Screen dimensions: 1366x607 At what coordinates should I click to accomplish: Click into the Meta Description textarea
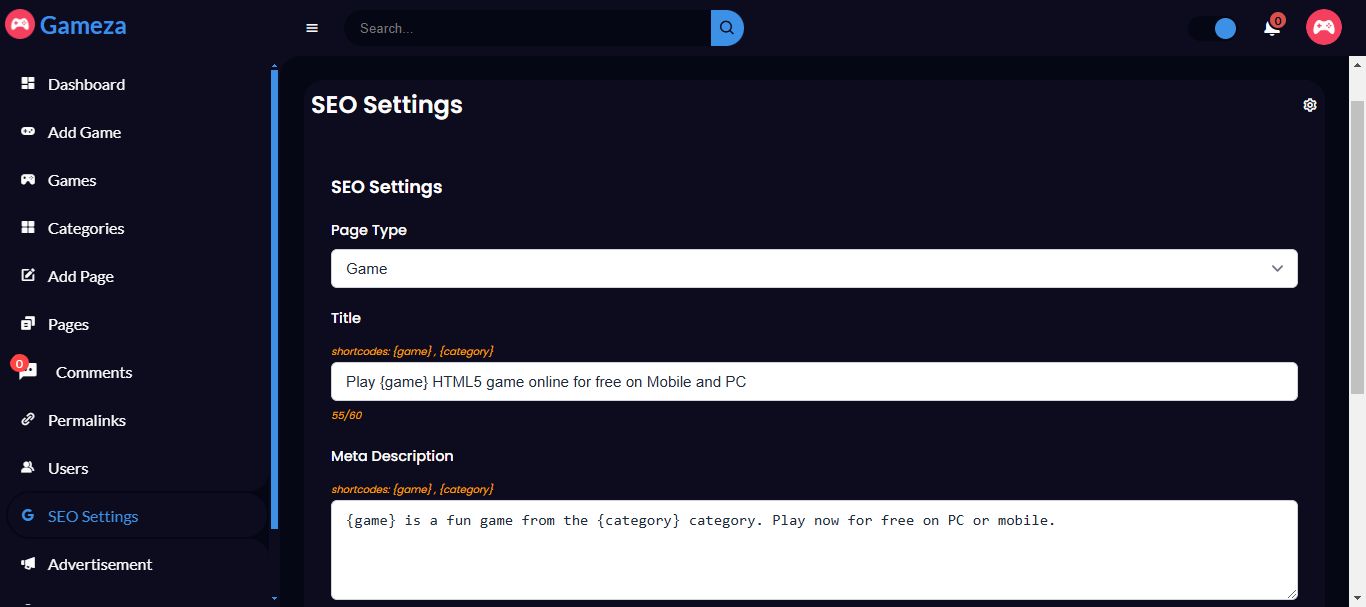(814, 549)
